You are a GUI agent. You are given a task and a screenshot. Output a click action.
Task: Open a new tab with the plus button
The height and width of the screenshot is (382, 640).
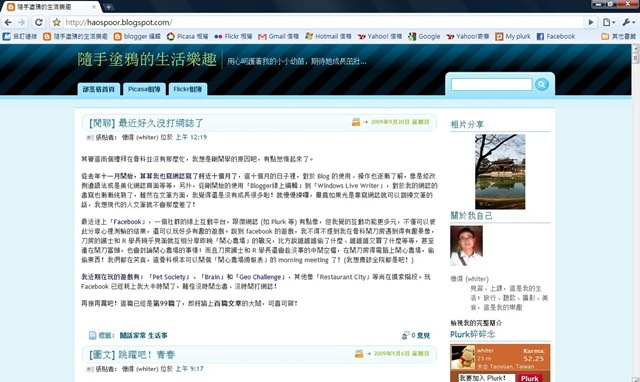(108, 7)
